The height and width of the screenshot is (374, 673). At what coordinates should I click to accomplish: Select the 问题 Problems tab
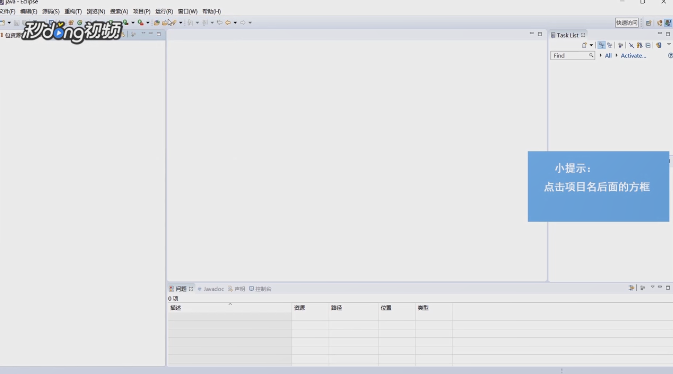pyautogui.click(x=181, y=289)
